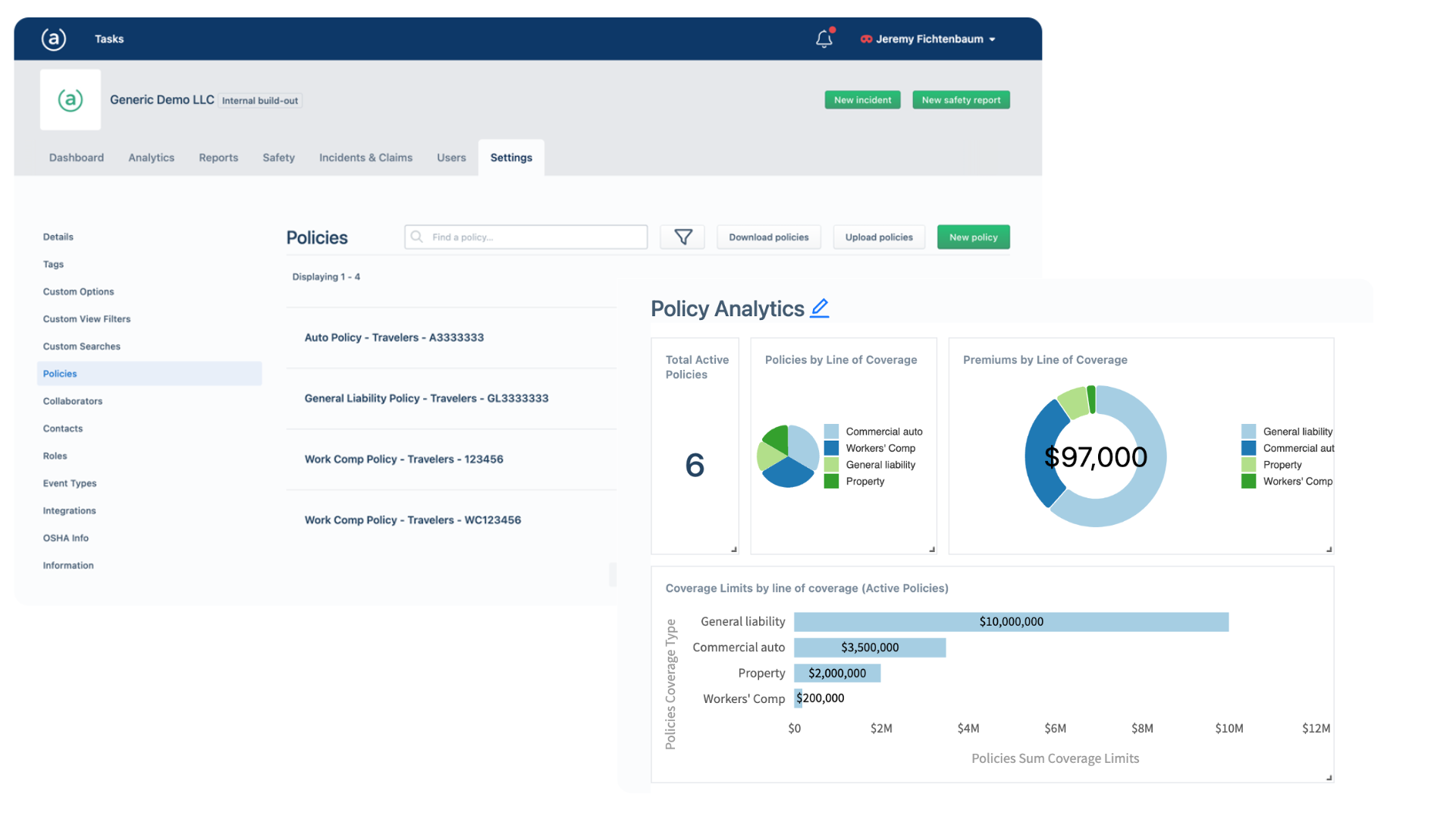
Task: Click the Commercial auto $3,500,000 bar
Action: (870, 648)
